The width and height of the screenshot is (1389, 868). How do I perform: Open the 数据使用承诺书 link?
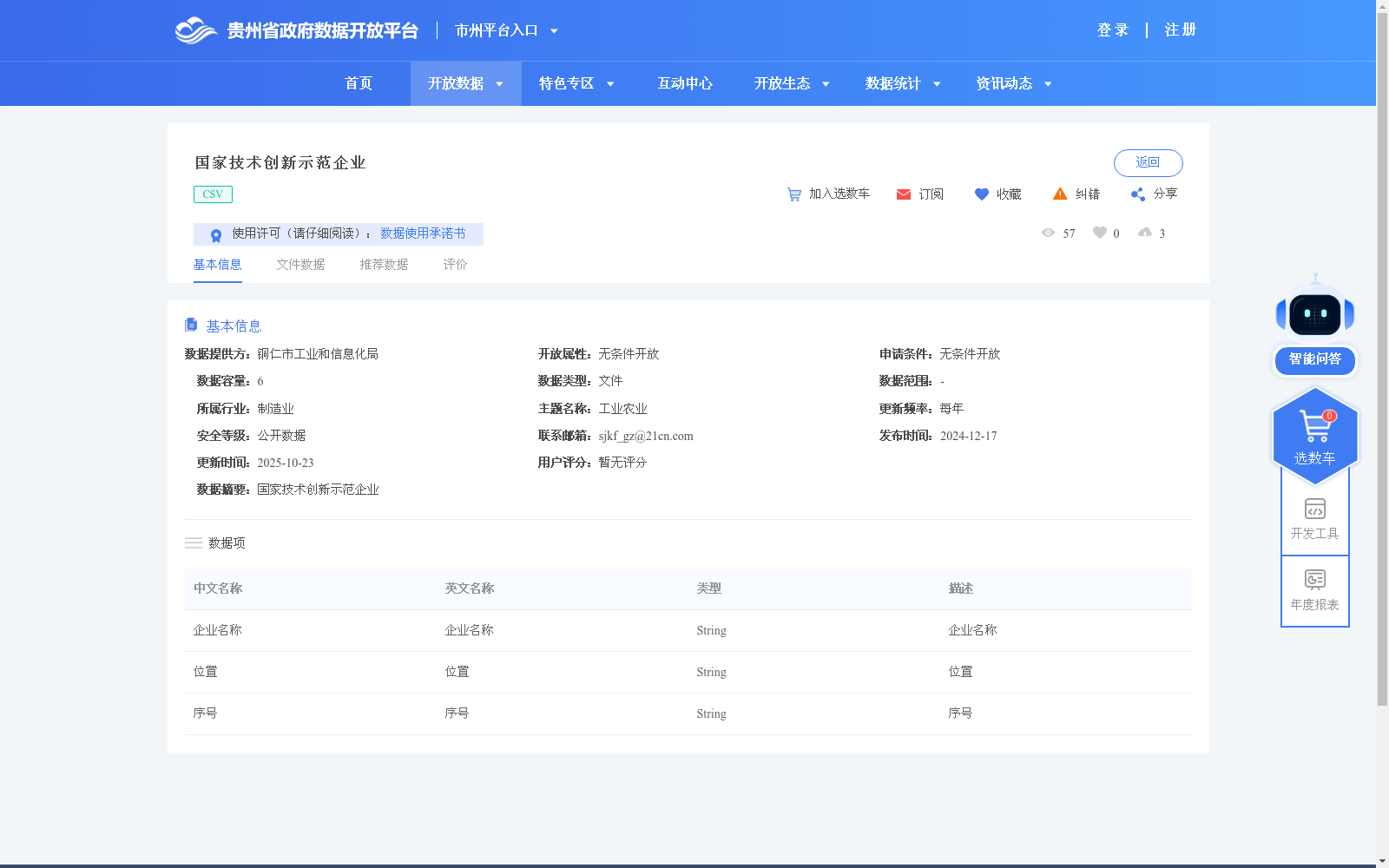click(x=423, y=233)
